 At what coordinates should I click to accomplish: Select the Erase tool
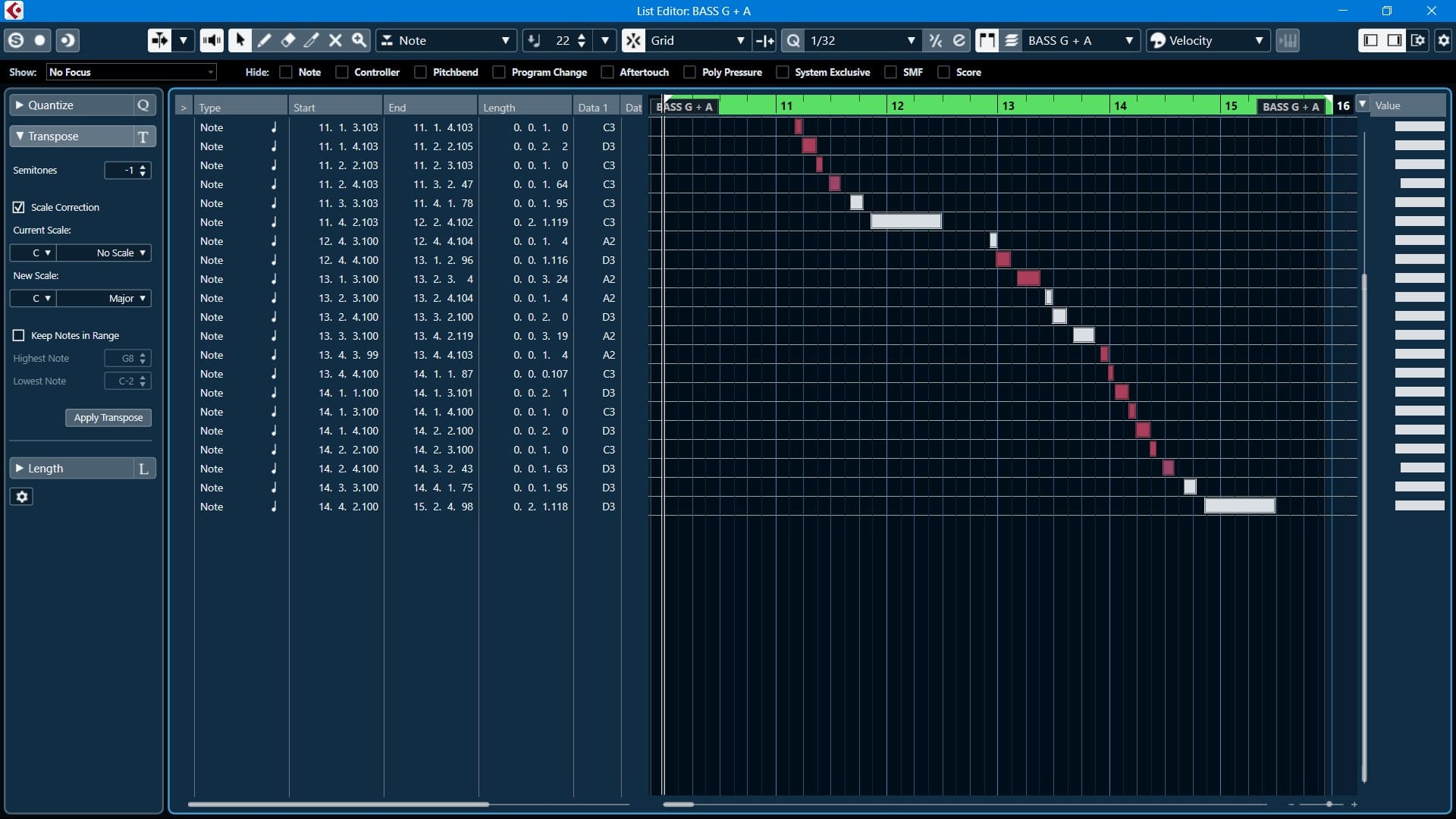(x=287, y=40)
